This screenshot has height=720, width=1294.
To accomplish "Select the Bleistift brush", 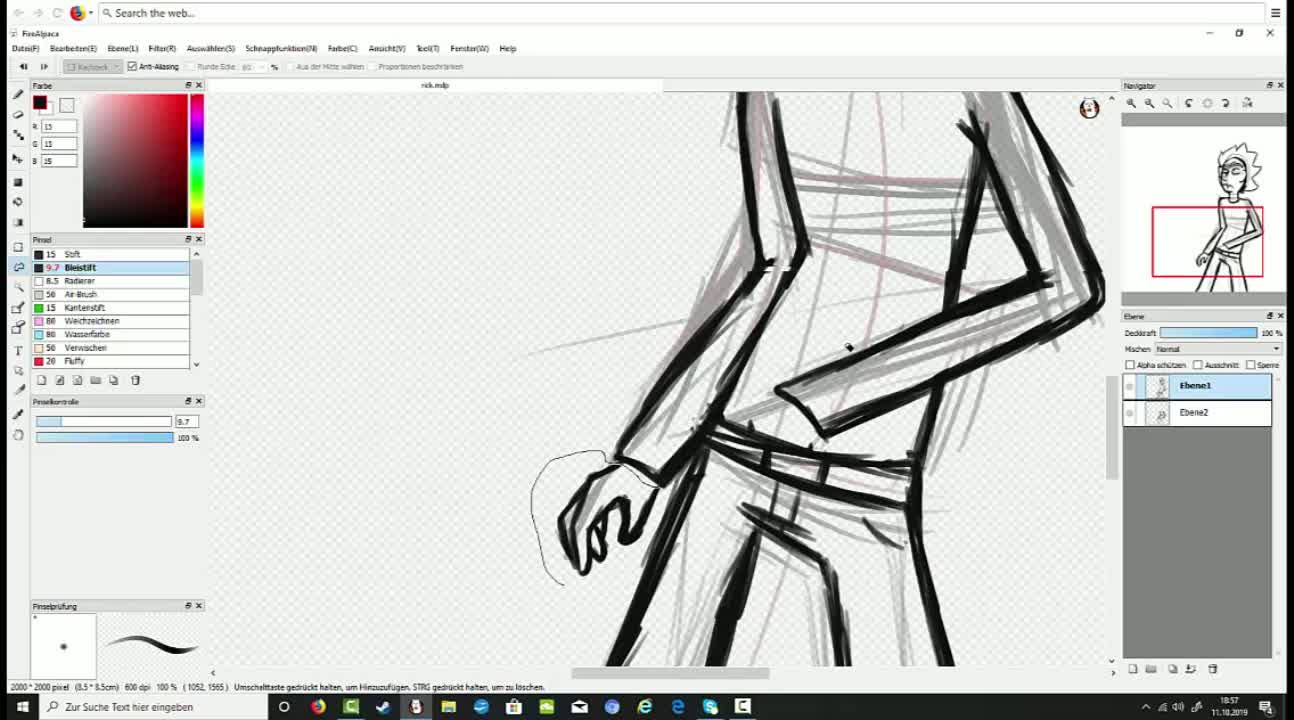I will coord(110,268).
